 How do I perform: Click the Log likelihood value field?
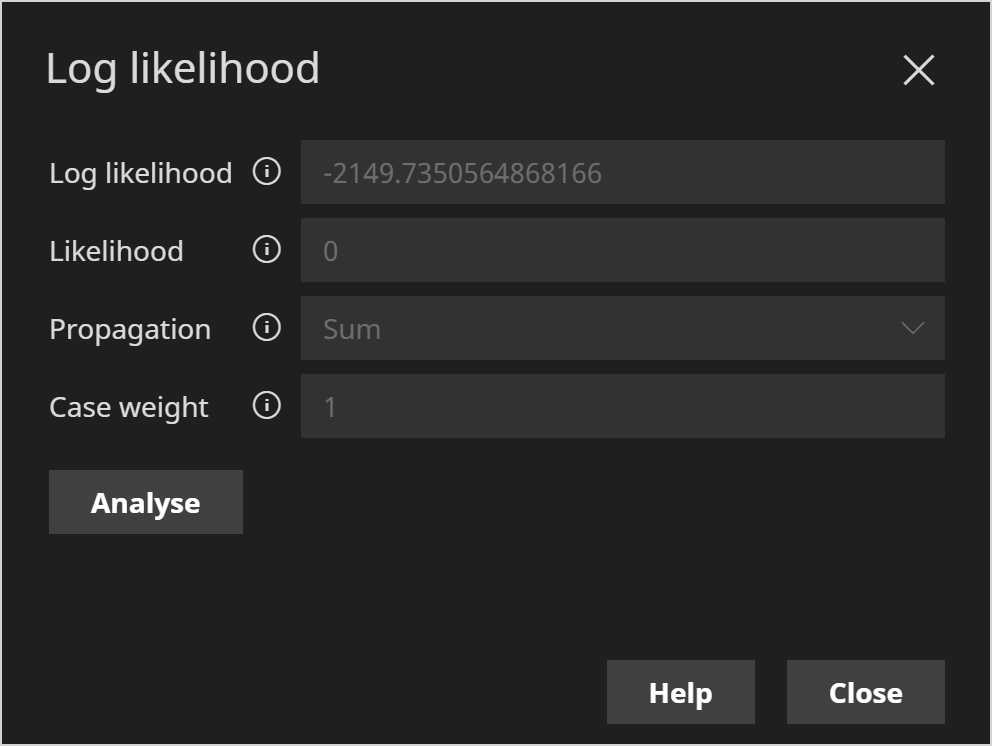(x=622, y=172)
